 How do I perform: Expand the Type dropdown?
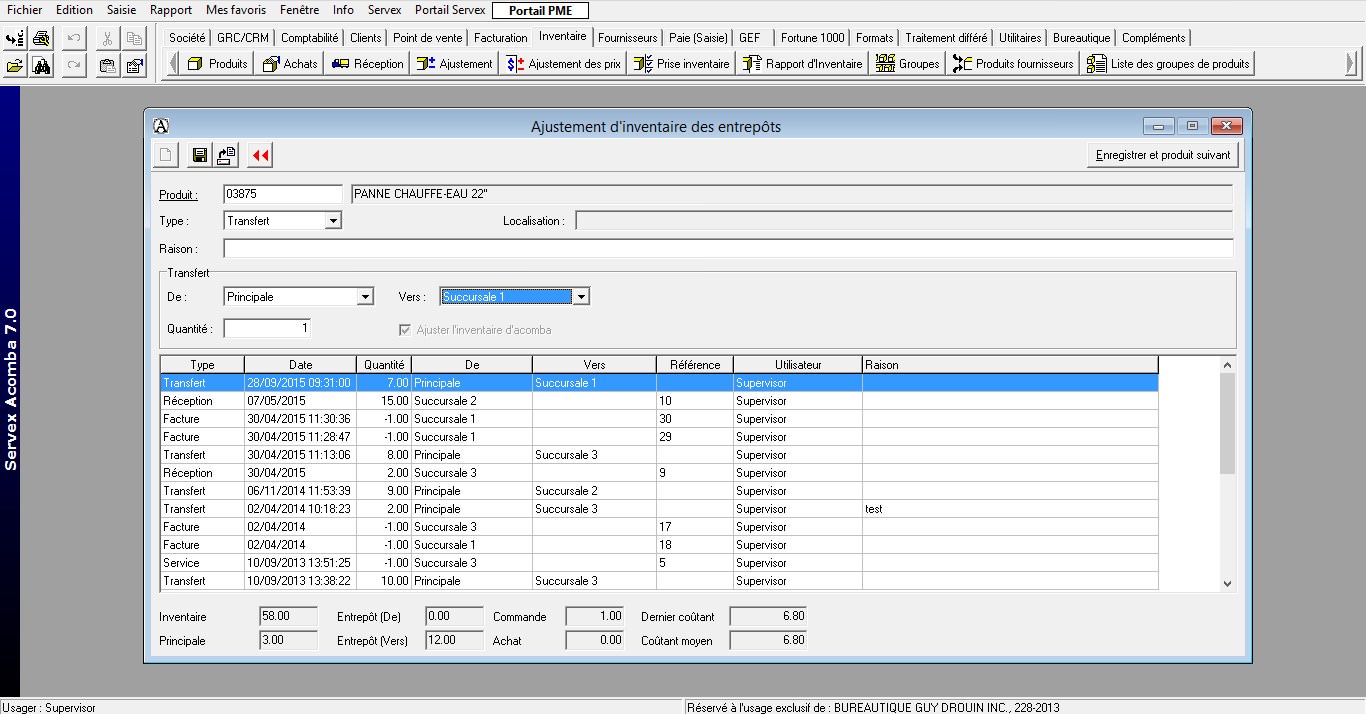coord(333,221)
